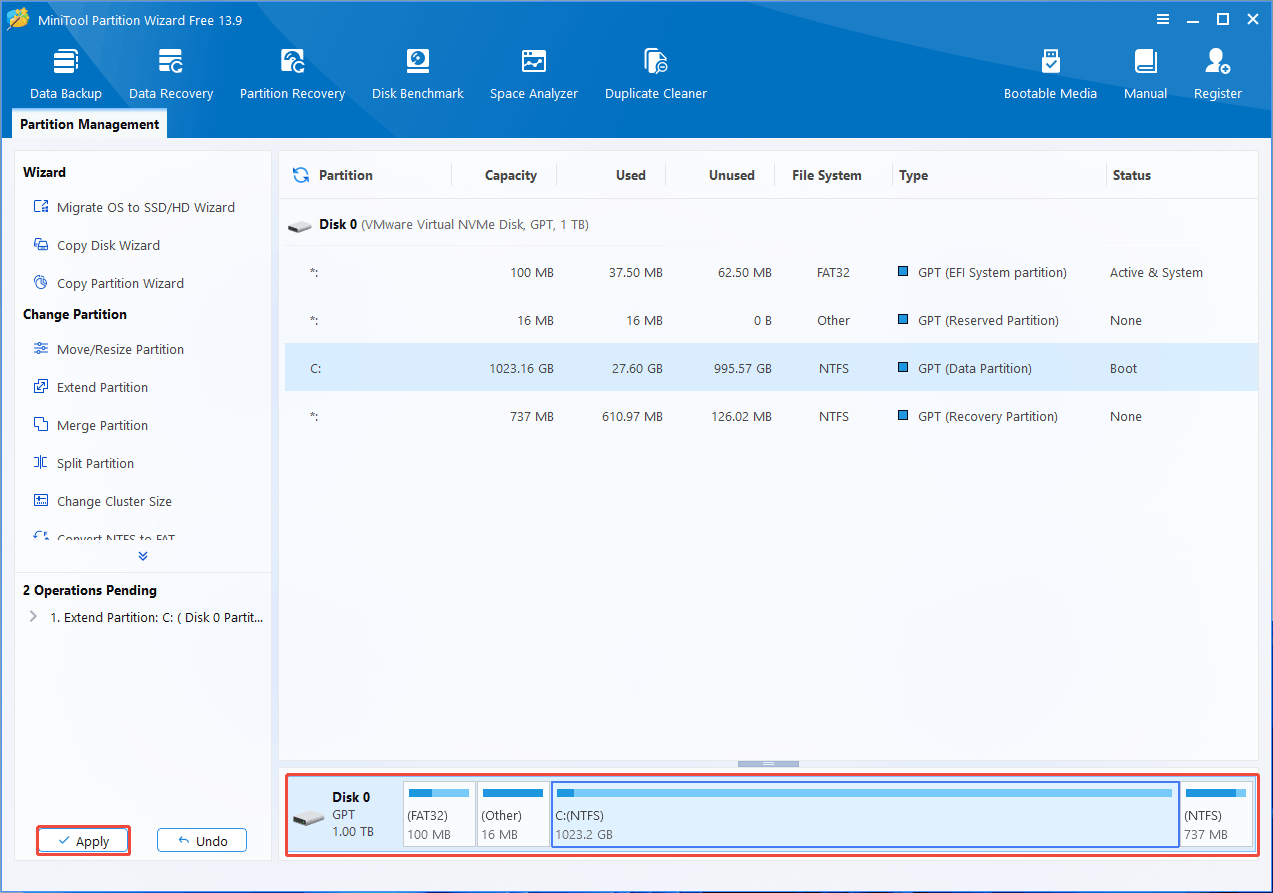Click the Type column header
Screen dimensions: 1273x893
[x=913, y=175]
